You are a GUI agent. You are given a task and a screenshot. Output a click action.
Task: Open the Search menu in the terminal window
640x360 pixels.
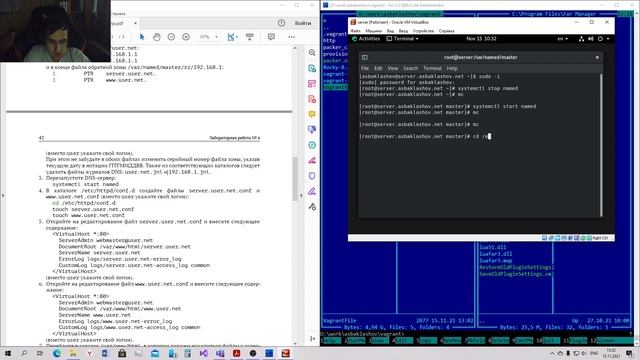410,68
